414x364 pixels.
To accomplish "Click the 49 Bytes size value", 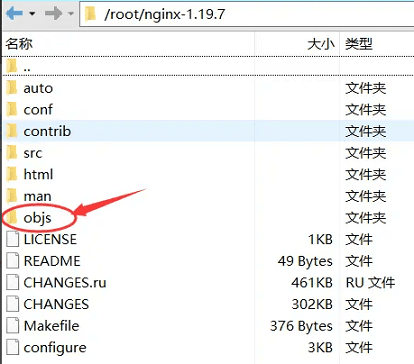I will [305, 261].
